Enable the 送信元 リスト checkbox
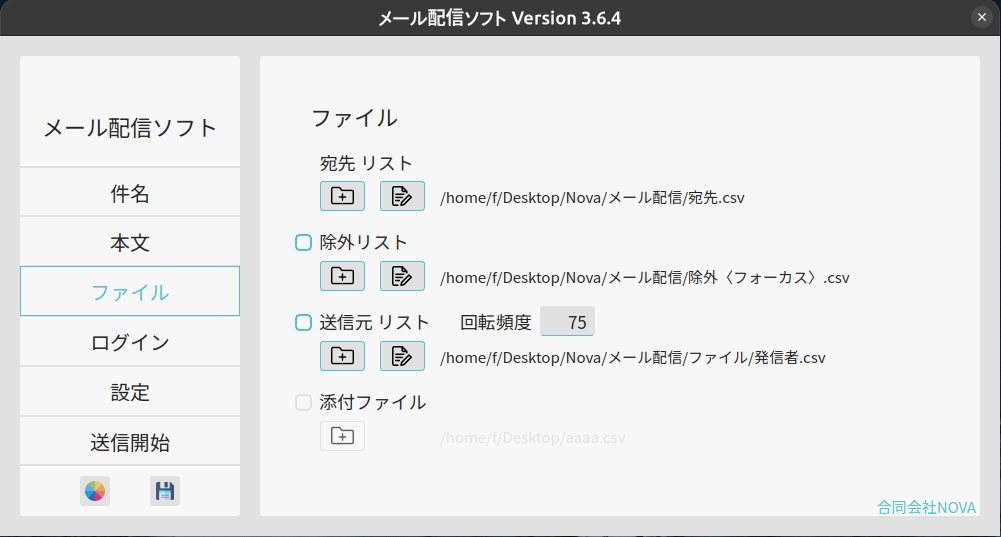This screenshot has height=537, width=1001. [303, 322]
